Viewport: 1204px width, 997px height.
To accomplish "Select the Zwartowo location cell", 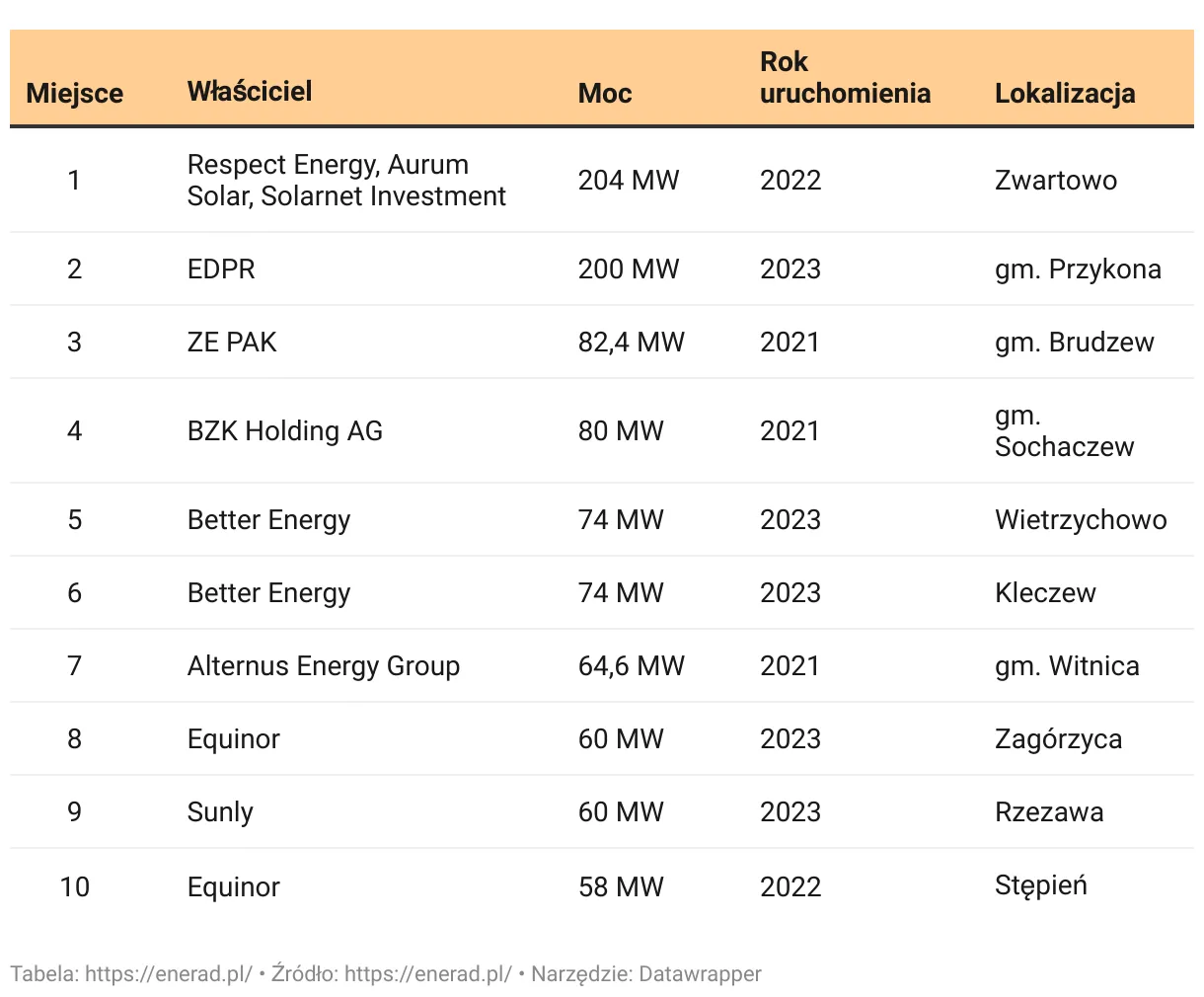I will tap(1056, 181).
